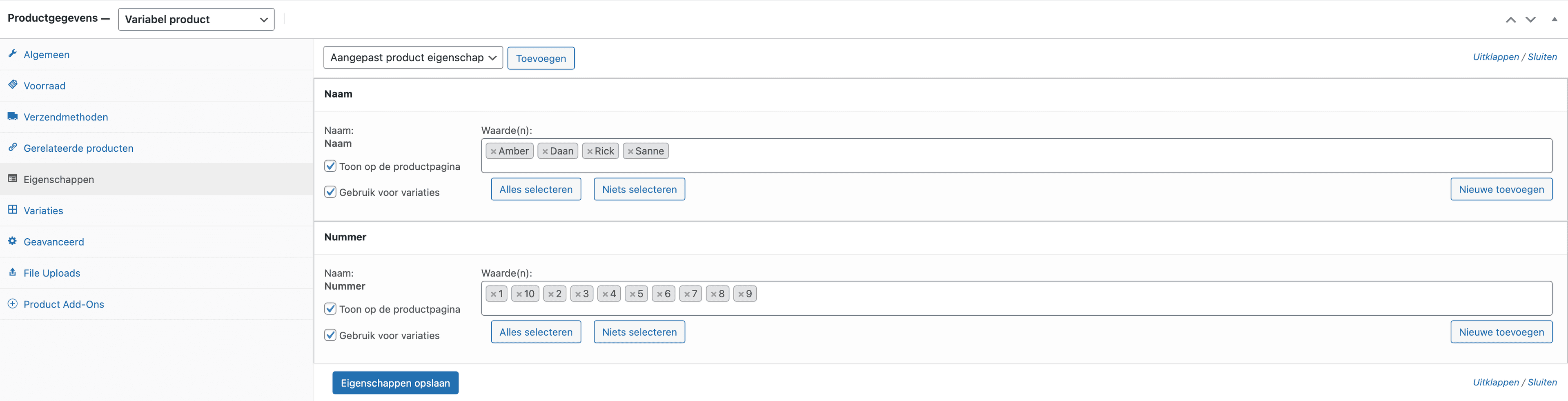Click the truck icon beside Verzendmethoden
The height and width of the screenshot is (401, 1568).
12,115
